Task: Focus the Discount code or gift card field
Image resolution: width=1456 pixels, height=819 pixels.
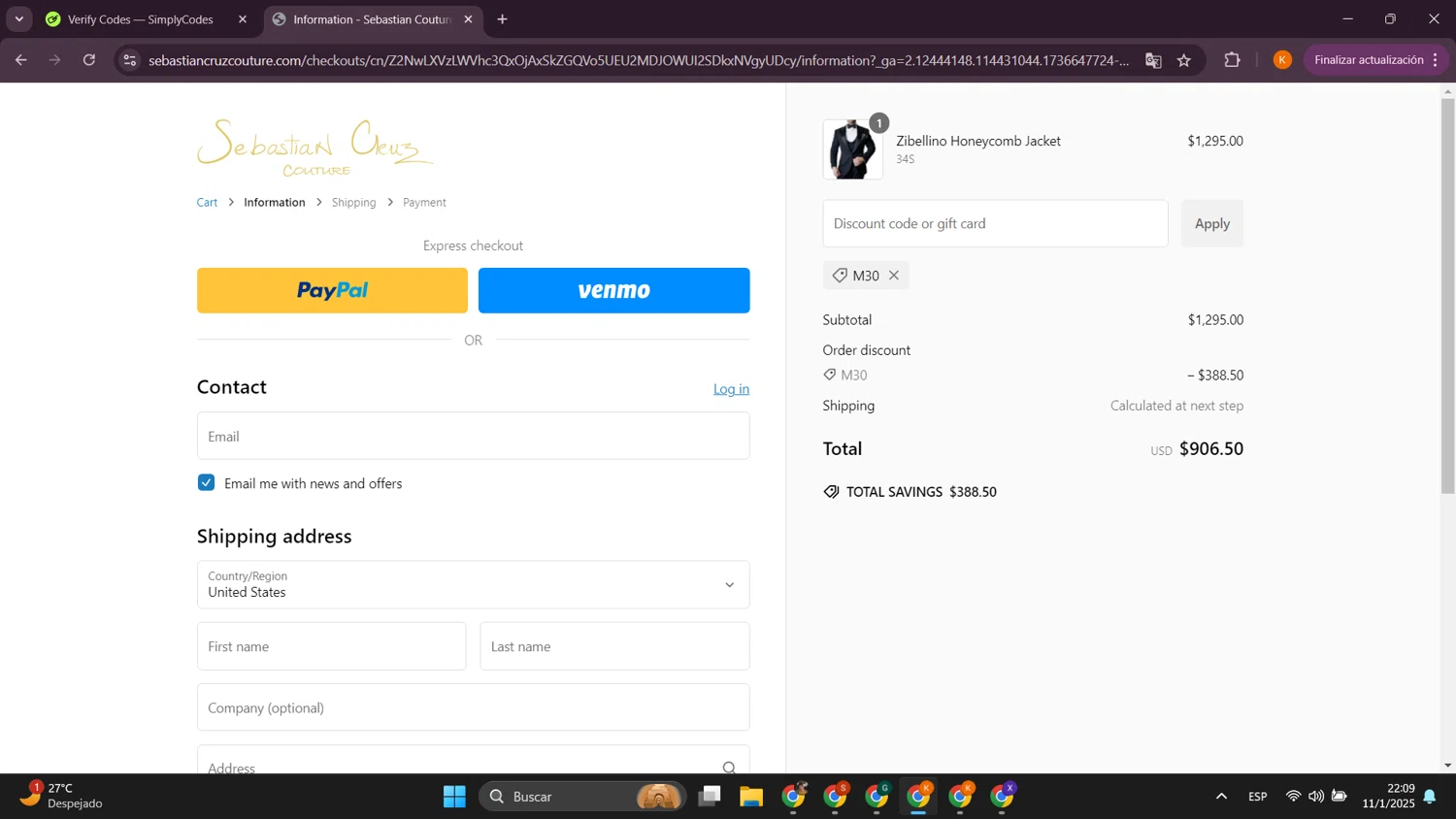Action: [995, 223]
